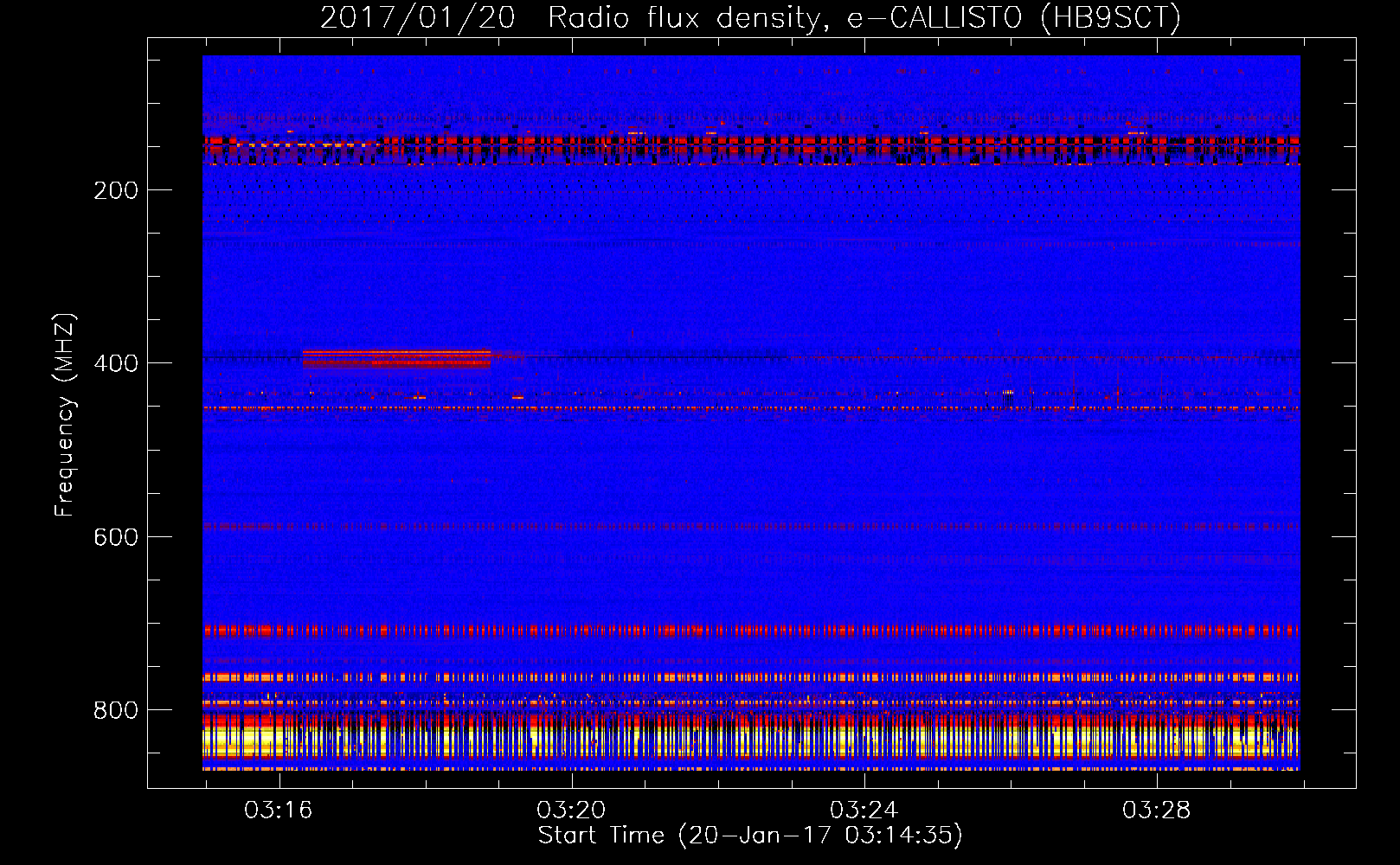Viewport: 1400px width, 865px height.
Task: Click the red burst feature near 400 MHz
Action: click(397, 358)
